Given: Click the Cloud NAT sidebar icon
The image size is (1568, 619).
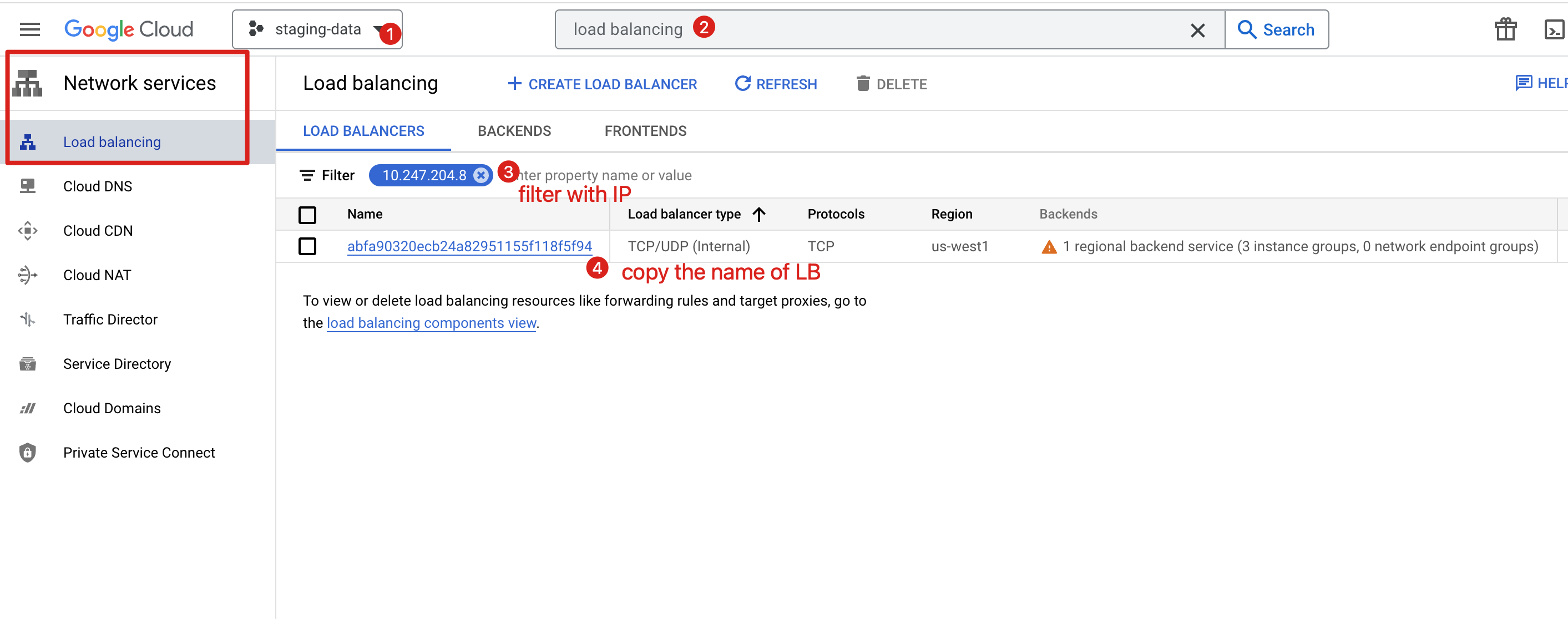Looking at the screenshot, I should coord(26,276).
